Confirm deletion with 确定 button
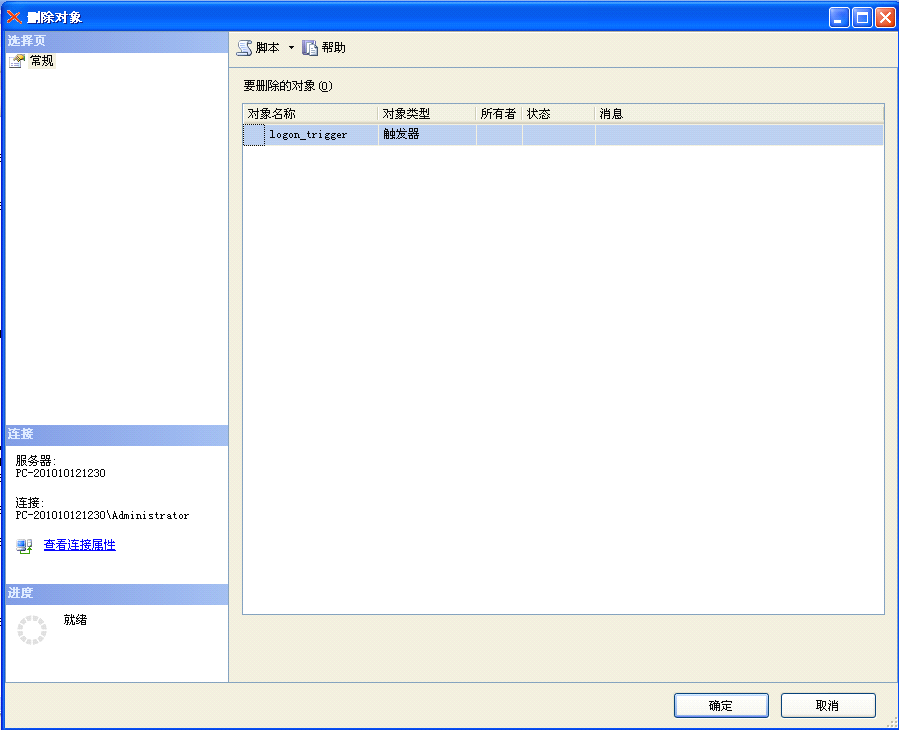The height and width of the screenshot is (730, 899). [x=721, y=705]
